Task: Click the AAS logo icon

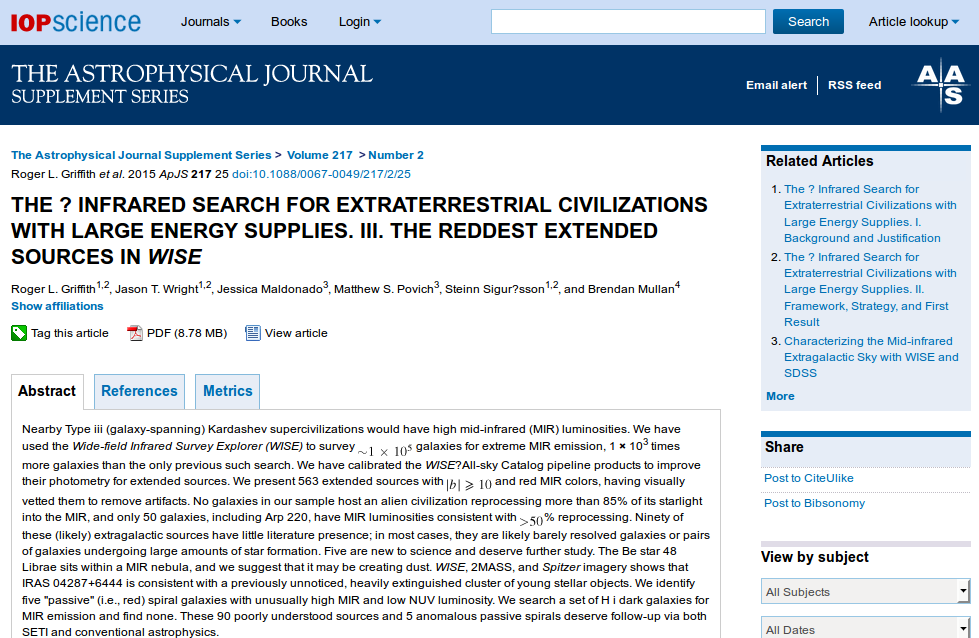Action: [941, 84]
